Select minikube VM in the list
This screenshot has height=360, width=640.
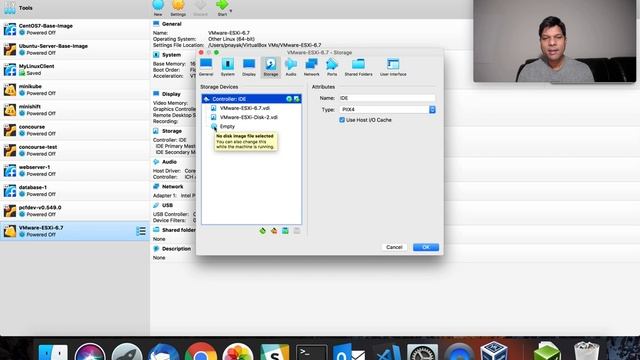75,90
